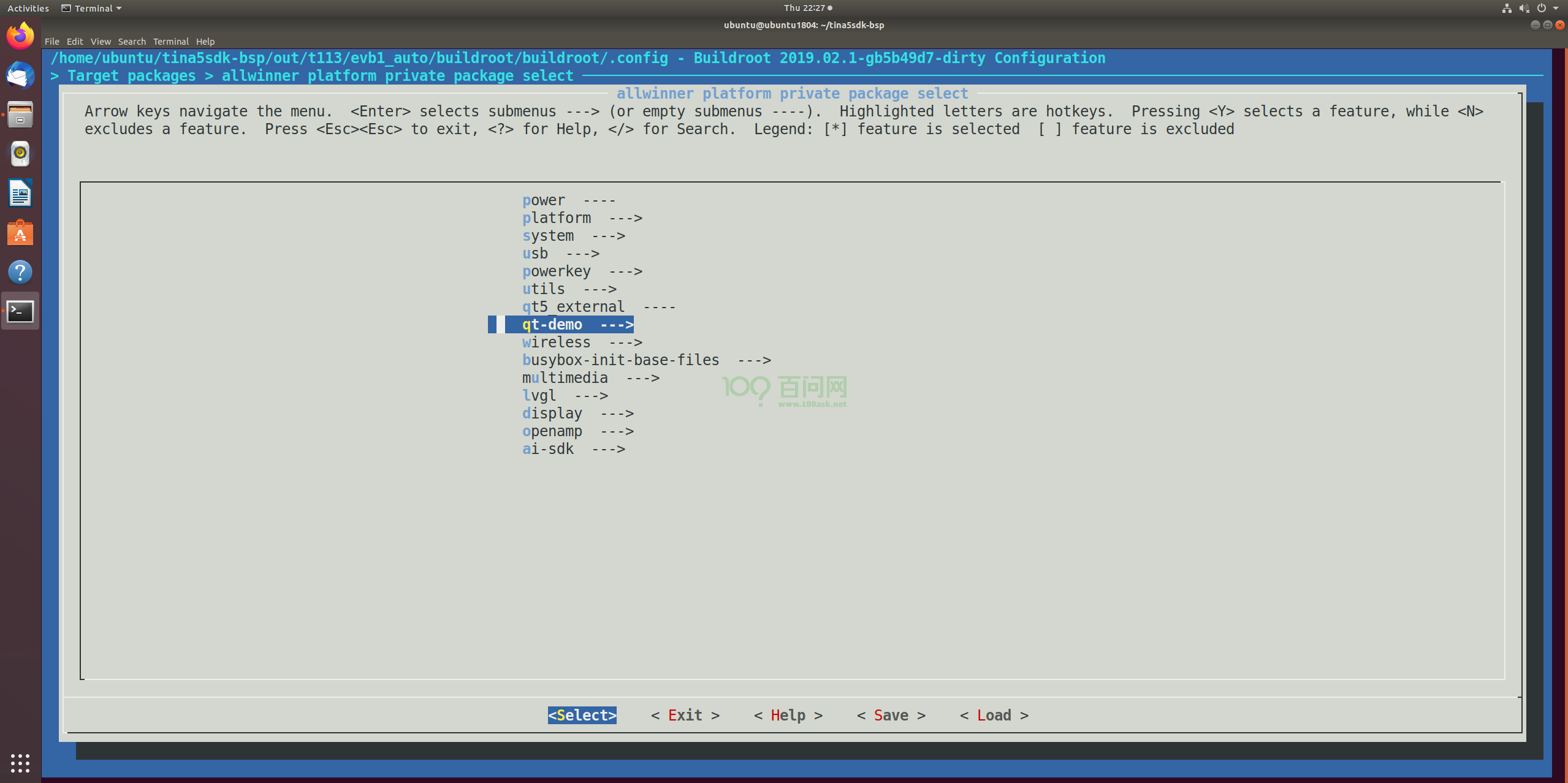Open Ubuntu Software store icon
Viewport: 1568px width, 783px height.
[20, 233]
